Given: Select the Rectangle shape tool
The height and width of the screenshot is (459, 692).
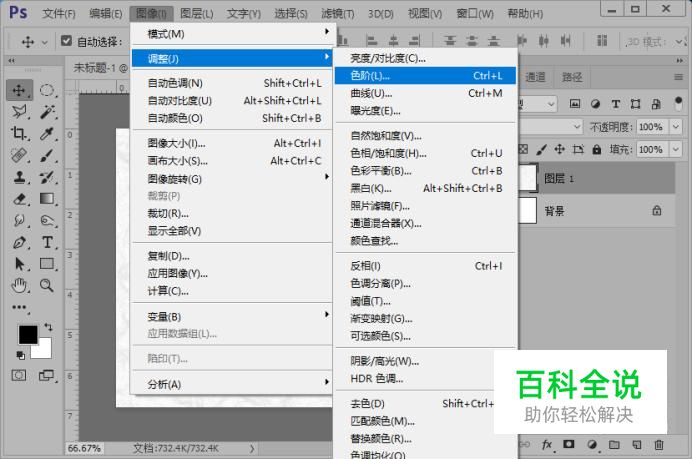Looking at the screenshot, I should coord(47,263).
